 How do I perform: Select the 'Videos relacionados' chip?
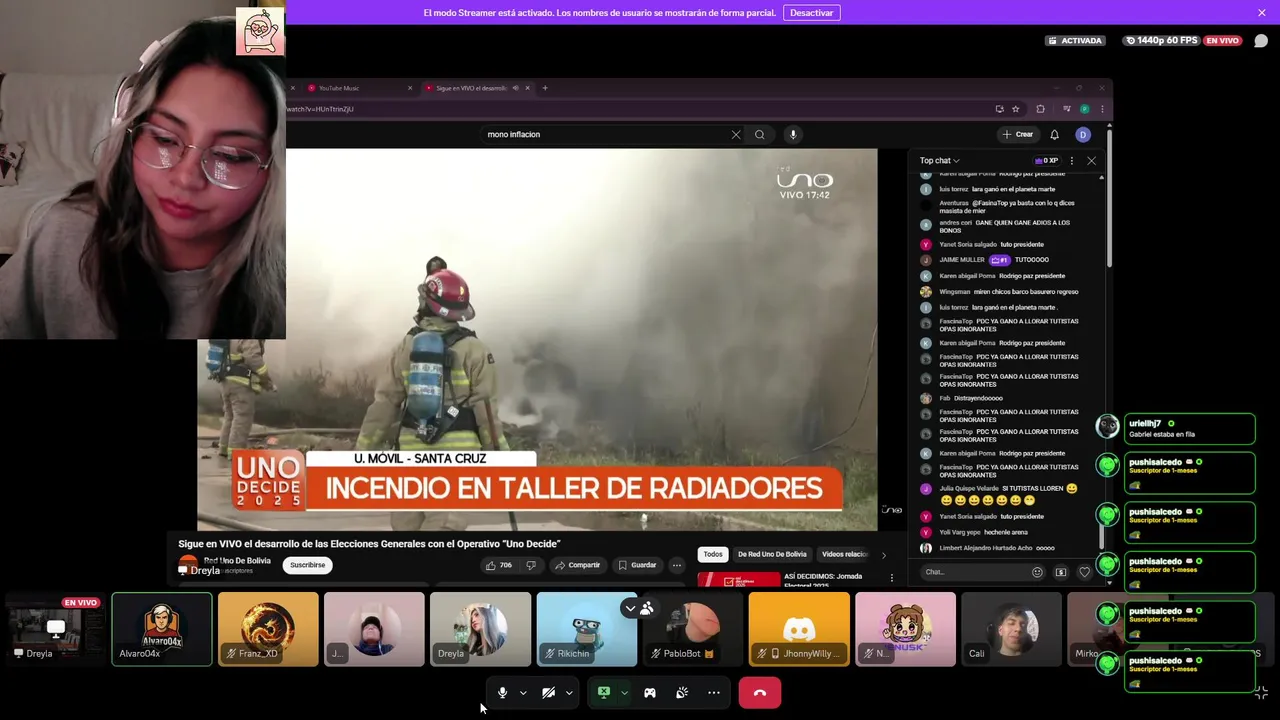[x=844, y=554]
